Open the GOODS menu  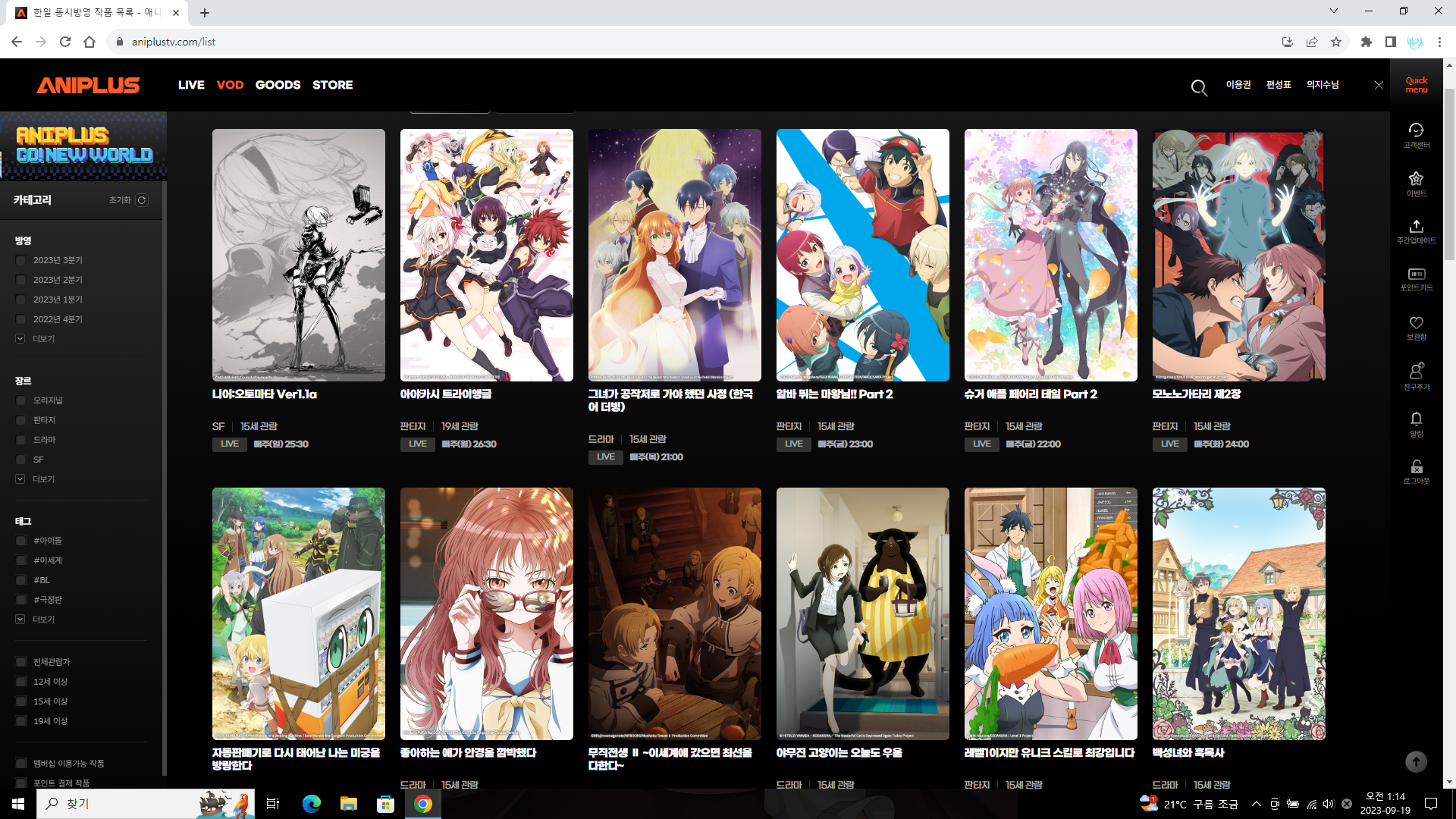coord(278,85)
